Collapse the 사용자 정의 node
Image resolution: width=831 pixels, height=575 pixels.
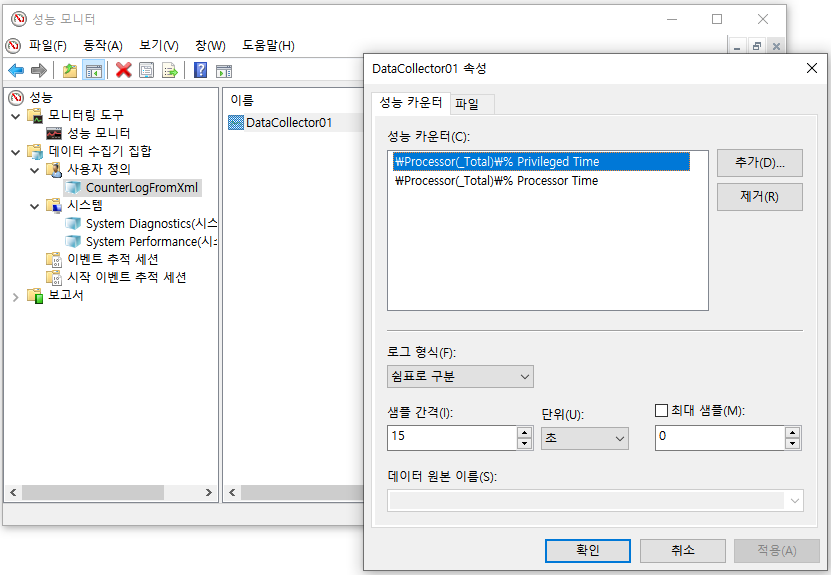(x=34, y=170)
